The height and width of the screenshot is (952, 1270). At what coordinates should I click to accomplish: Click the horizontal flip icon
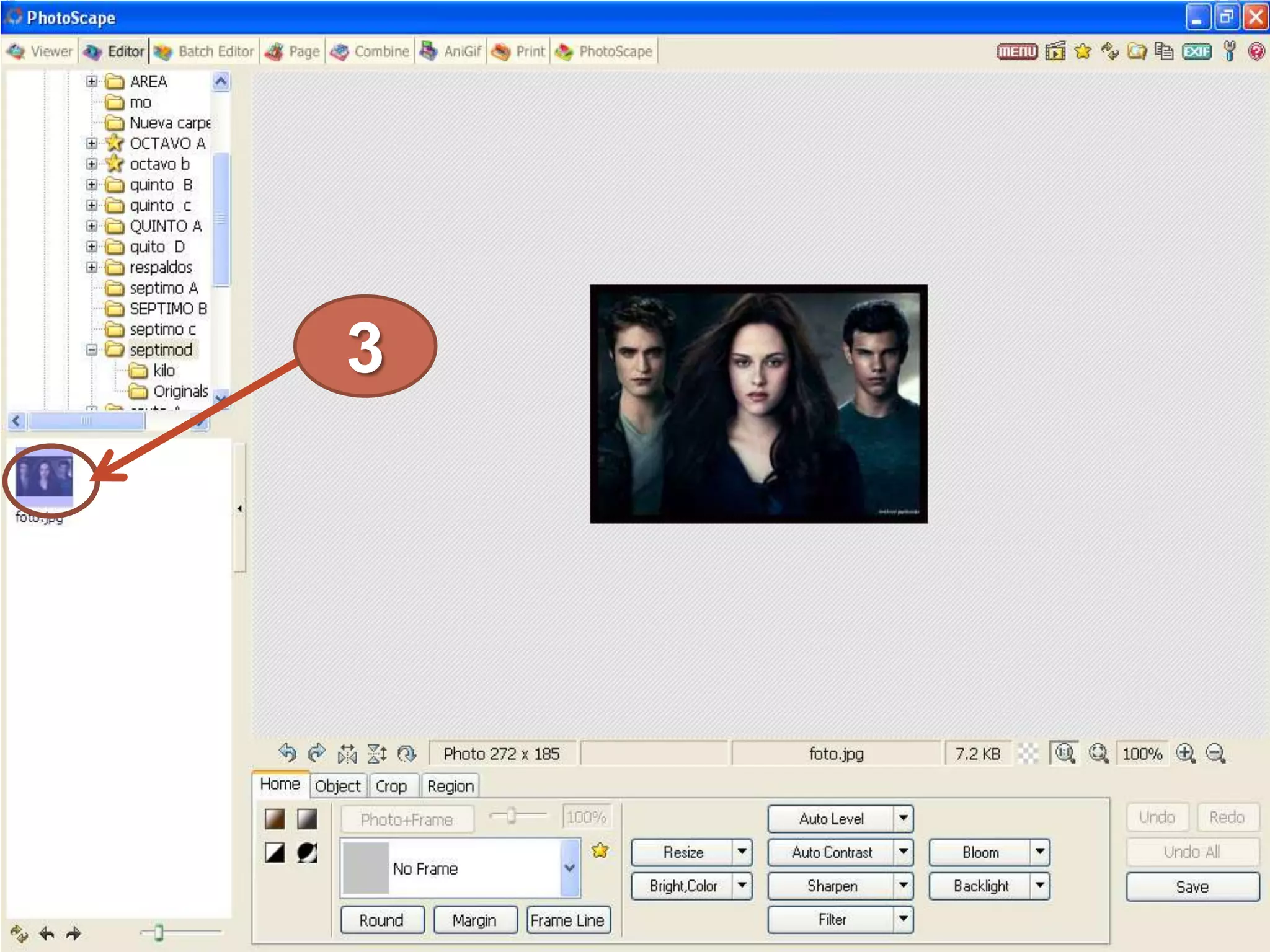[347, 754]
